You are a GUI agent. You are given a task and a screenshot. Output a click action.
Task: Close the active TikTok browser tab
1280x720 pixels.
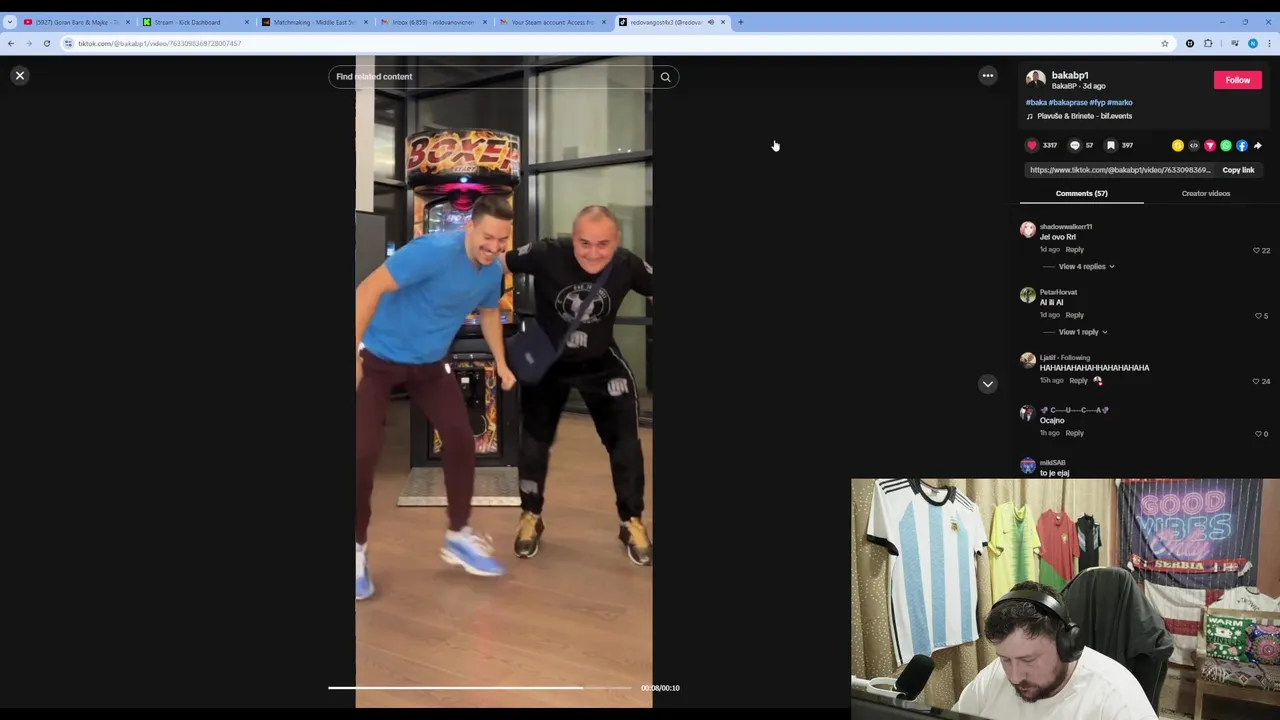(x=722, y=22)
